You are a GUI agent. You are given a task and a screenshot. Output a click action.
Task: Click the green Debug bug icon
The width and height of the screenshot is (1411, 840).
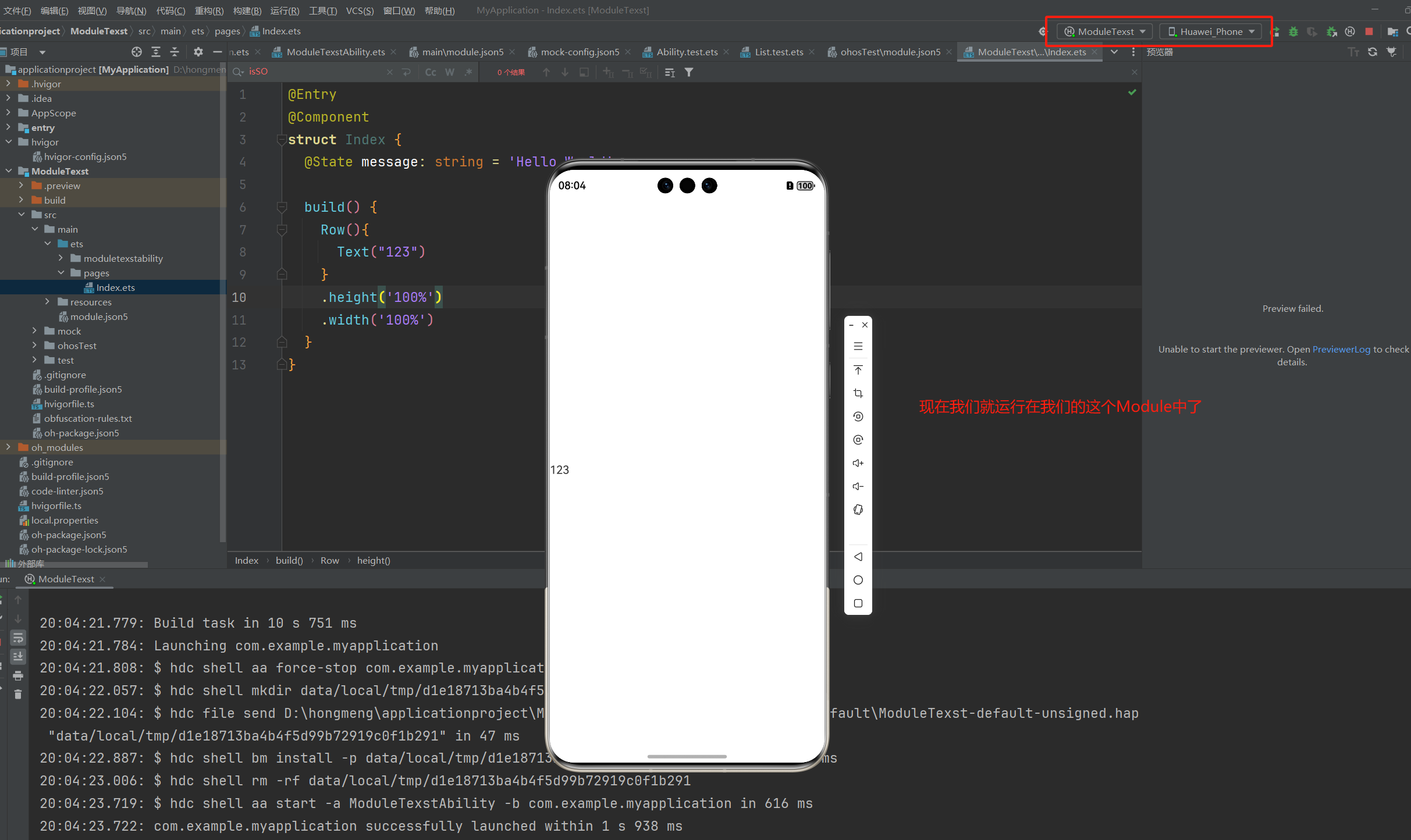1293,31
